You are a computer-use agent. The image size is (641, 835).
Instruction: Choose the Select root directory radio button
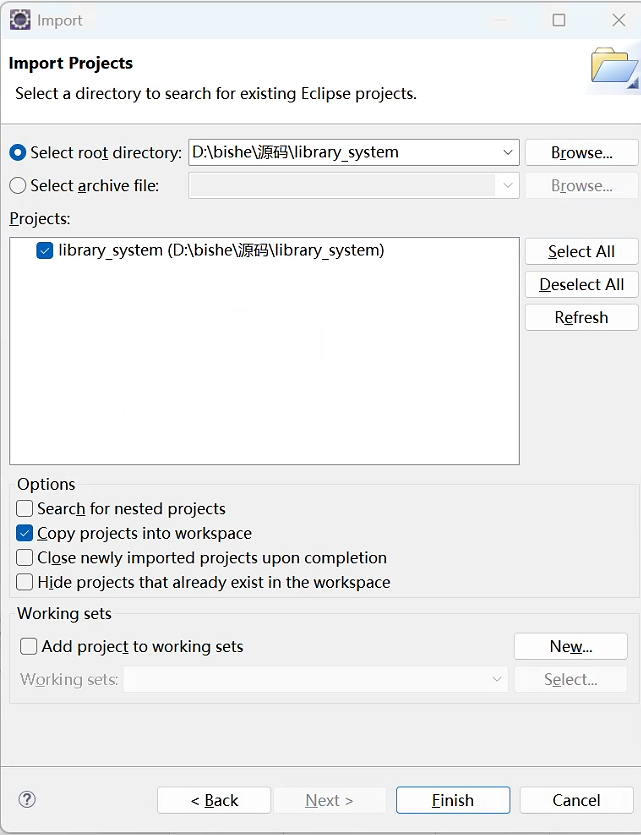[x=18, y=153]
